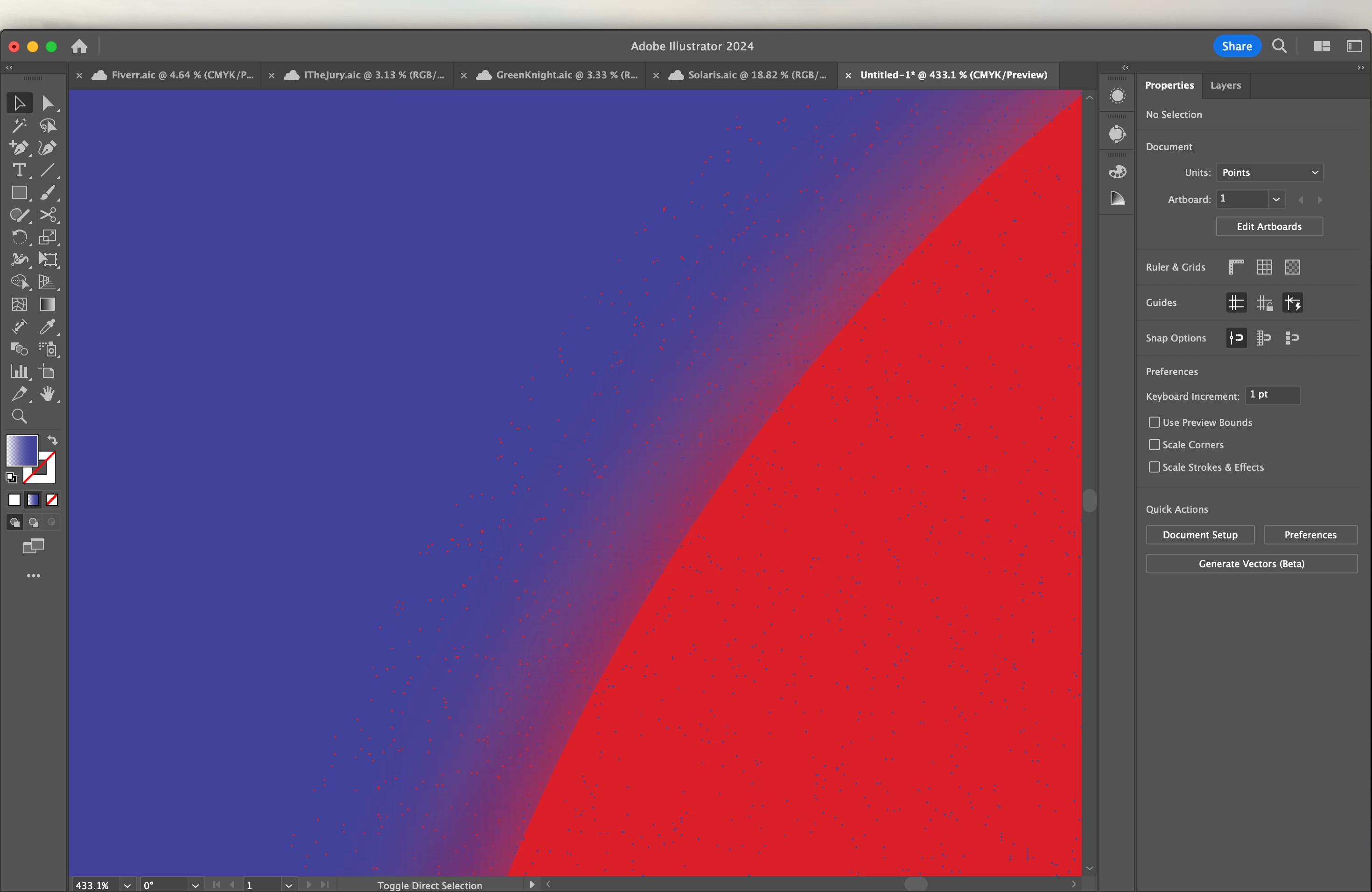Select the Magic Wand tool
The height and width of the screenshot is (892, 1372).
[x=19, y=125]
